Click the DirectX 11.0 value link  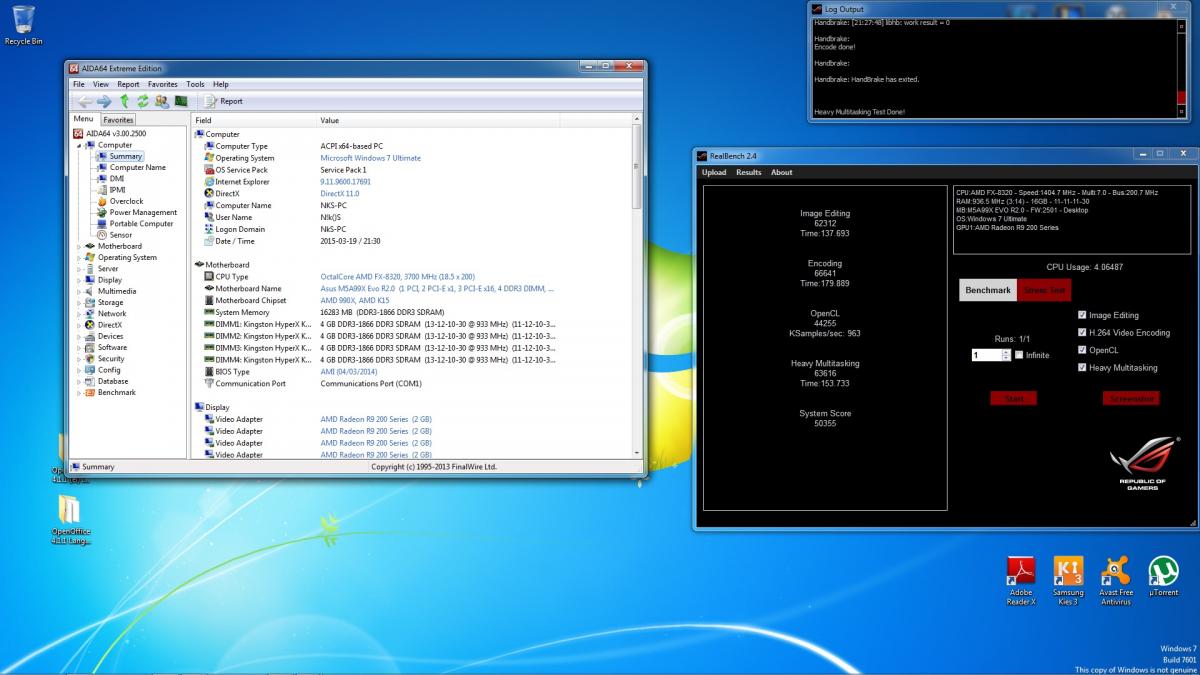click(338, 194)
